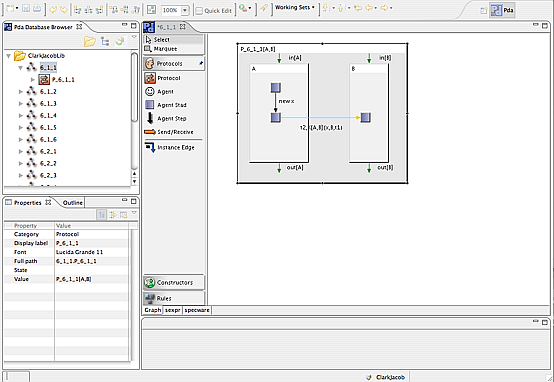Switch to the sexpr tab
Image resolution: width=554 pixels, height=382 pixels.
[172, 310]
